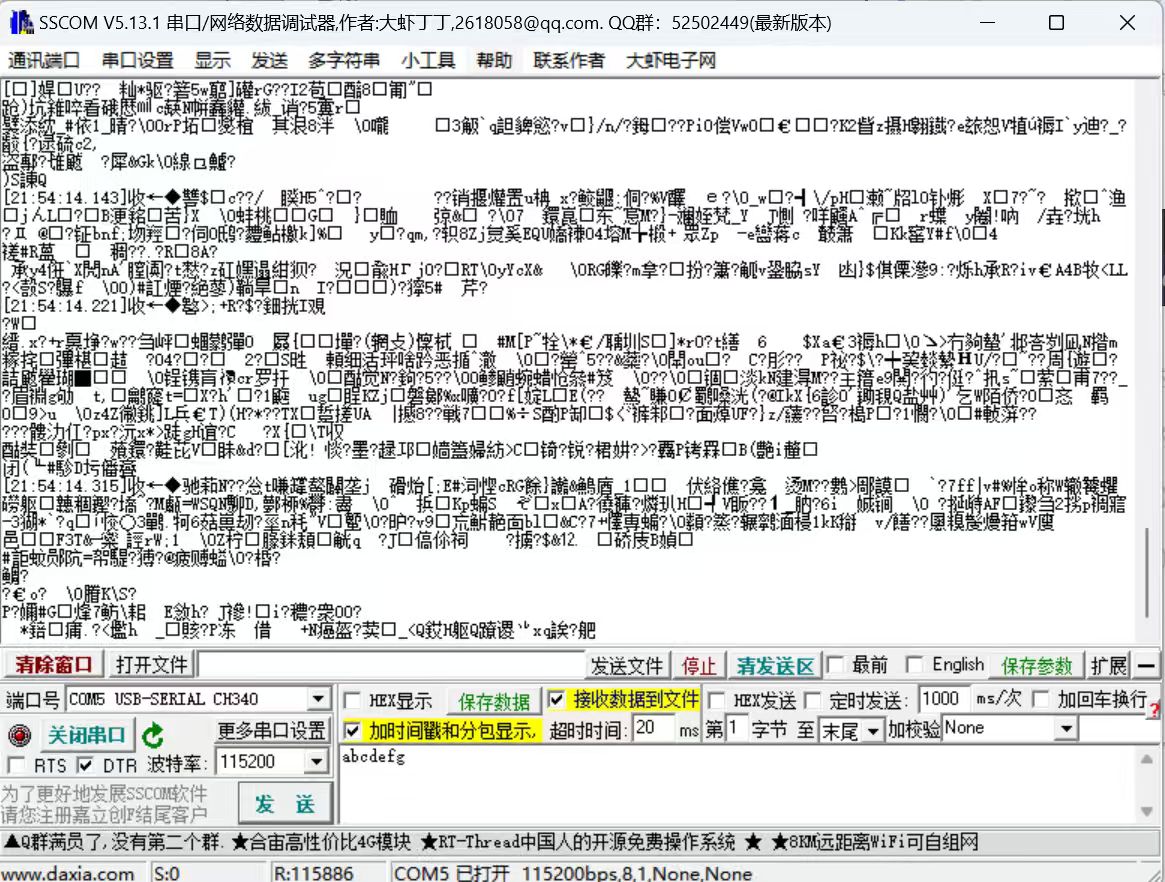Click the 打开文件 button
1165x882 pixels.
[152, 664]
